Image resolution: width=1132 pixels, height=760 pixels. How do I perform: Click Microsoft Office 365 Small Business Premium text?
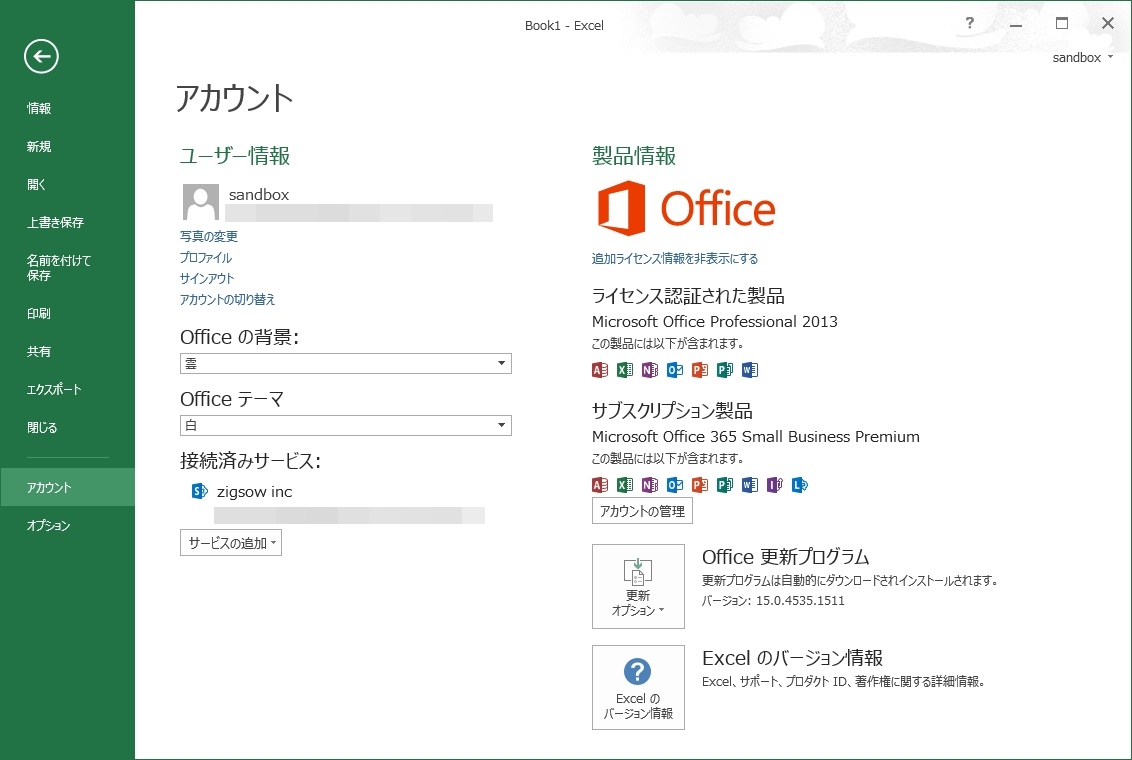tap(756, 437)
